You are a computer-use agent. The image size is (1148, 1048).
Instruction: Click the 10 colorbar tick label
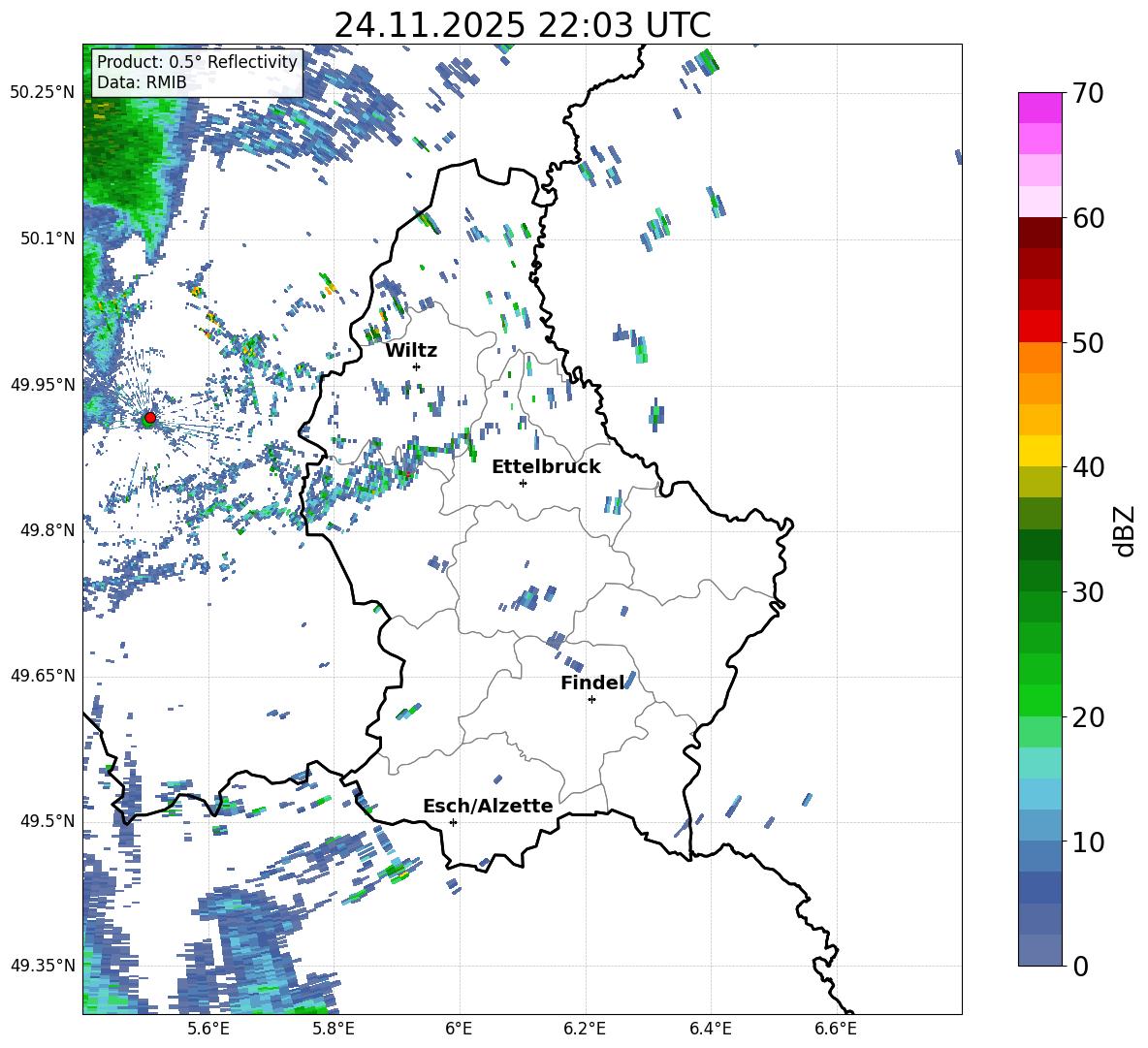coord(1088,842)
